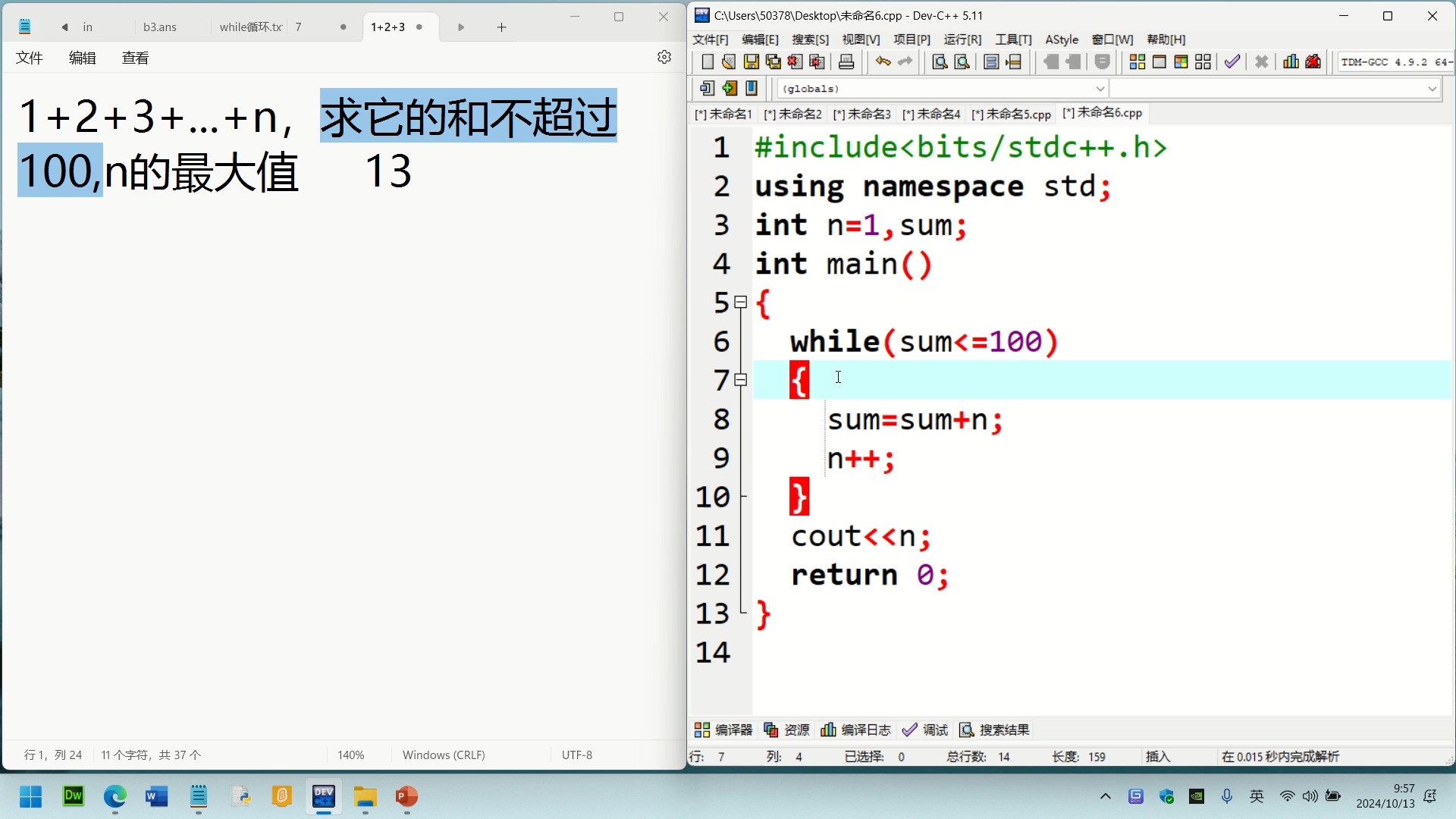
Task: Switch to b3.ans tab in Notepad
Action: 160,27
